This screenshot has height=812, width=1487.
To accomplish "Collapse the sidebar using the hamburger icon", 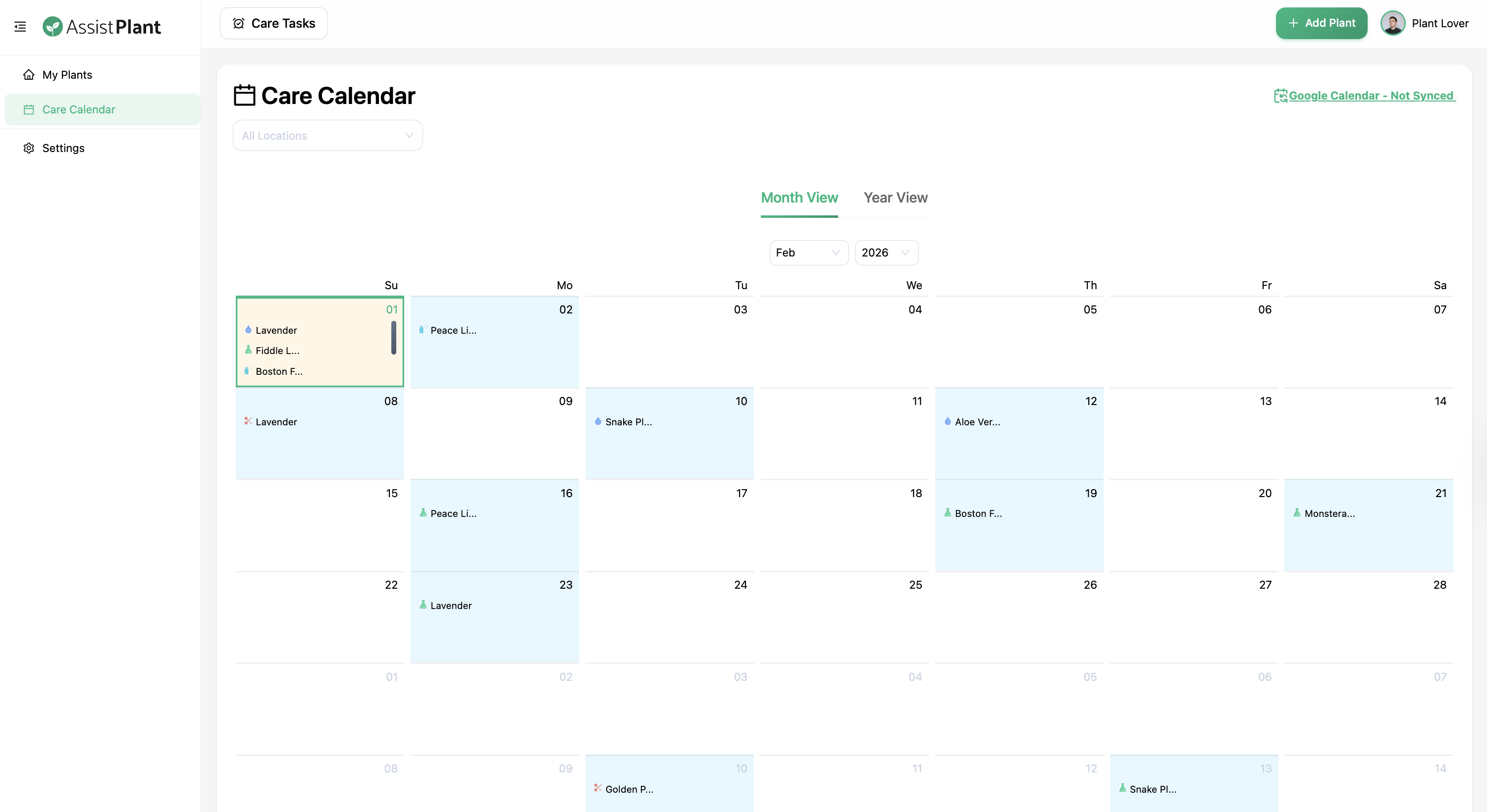I will pyautogui.click(x=20, y=27).
